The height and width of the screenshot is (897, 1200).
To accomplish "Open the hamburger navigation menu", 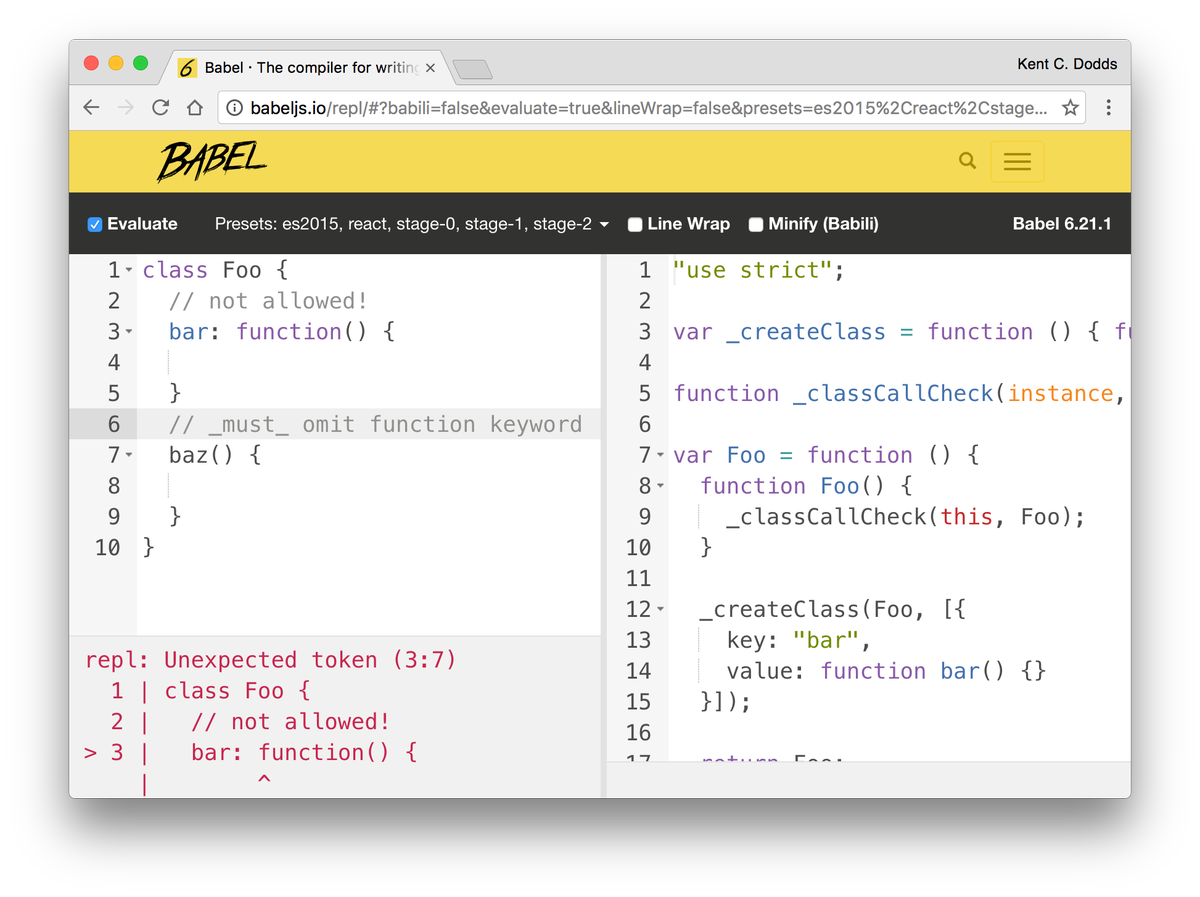I will tap(1017, 161).
